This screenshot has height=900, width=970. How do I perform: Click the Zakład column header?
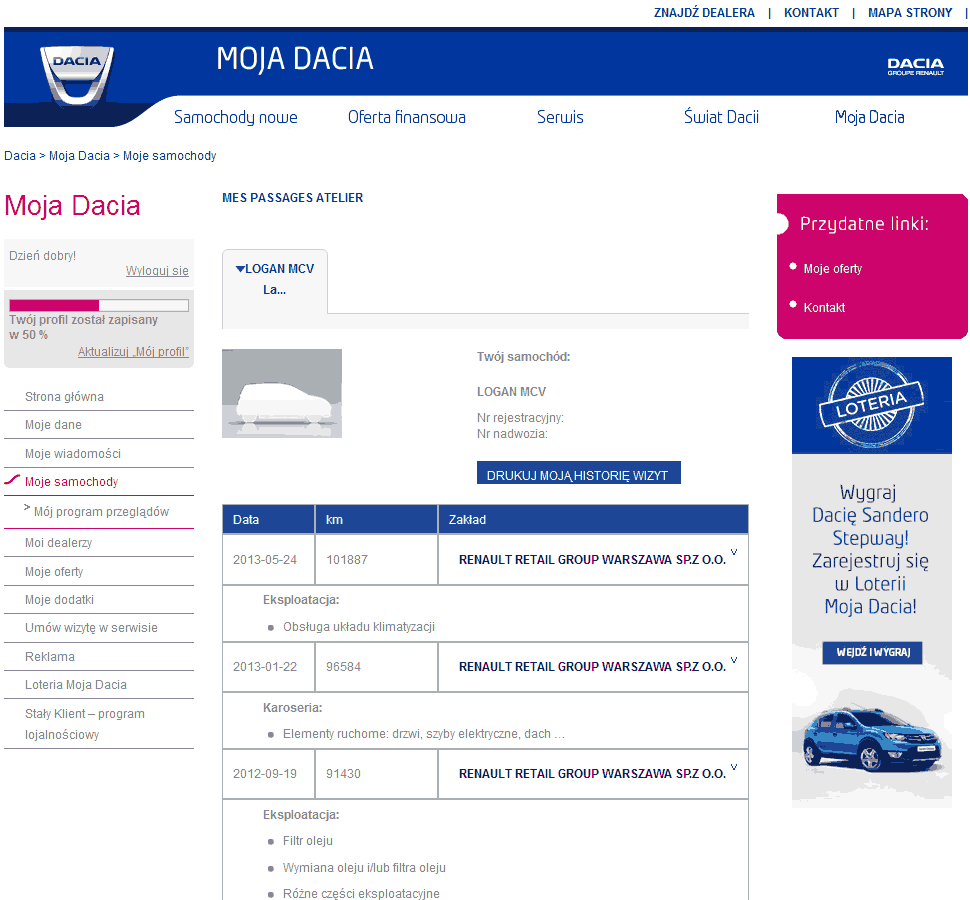(593, 520)
